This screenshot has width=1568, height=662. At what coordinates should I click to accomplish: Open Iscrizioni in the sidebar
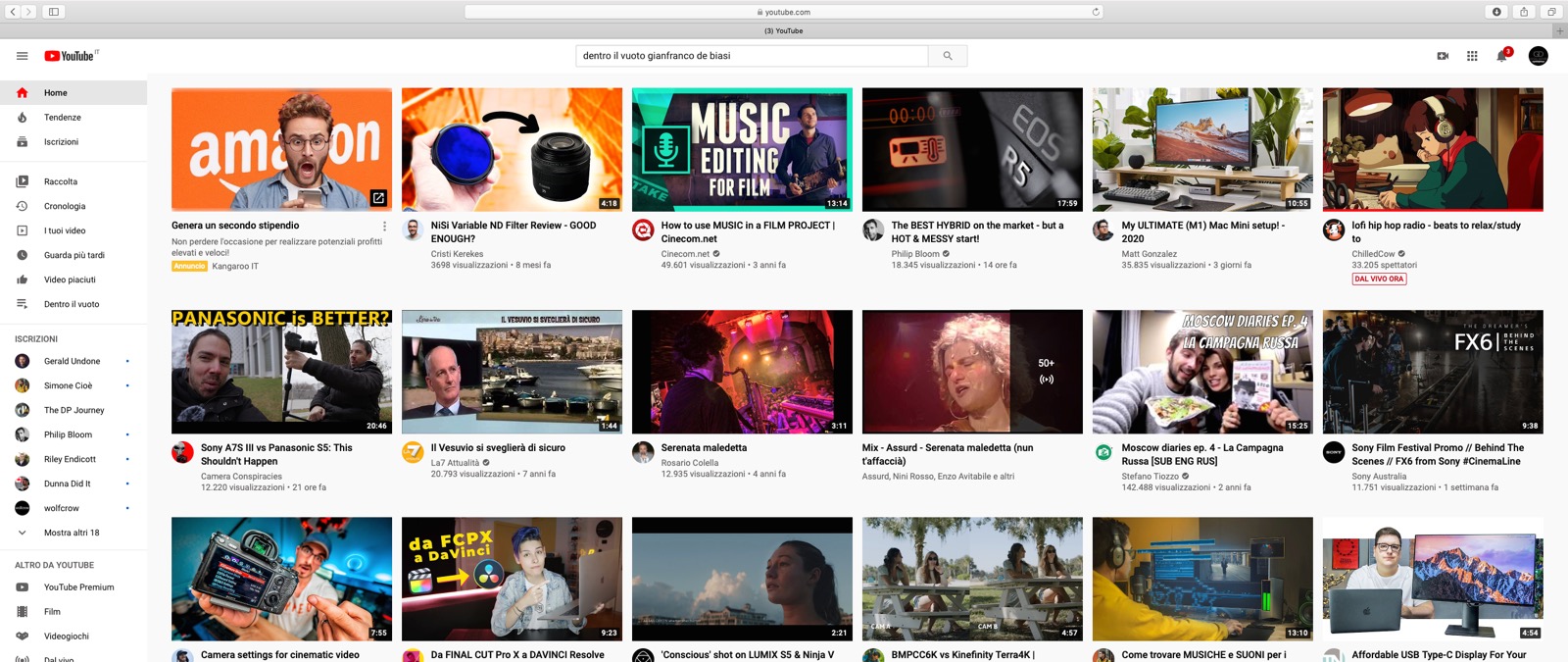[73, 142]
